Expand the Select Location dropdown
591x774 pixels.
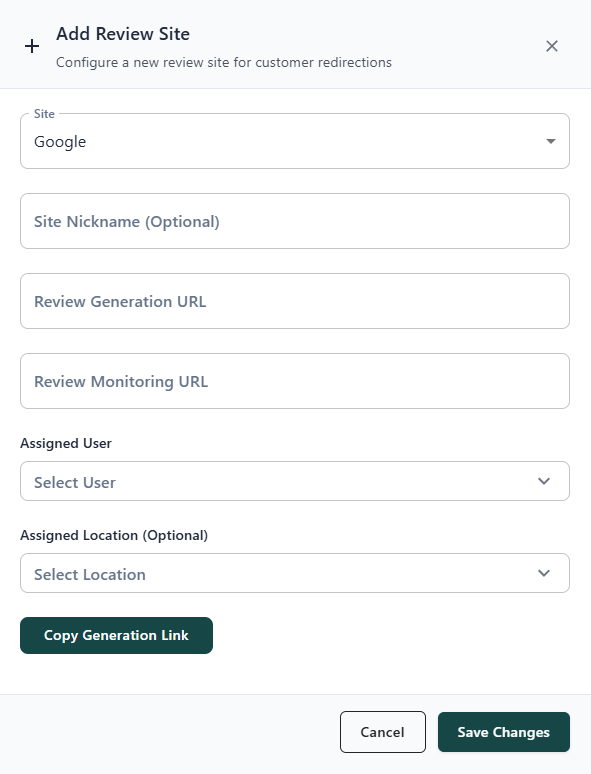[295, 573]
